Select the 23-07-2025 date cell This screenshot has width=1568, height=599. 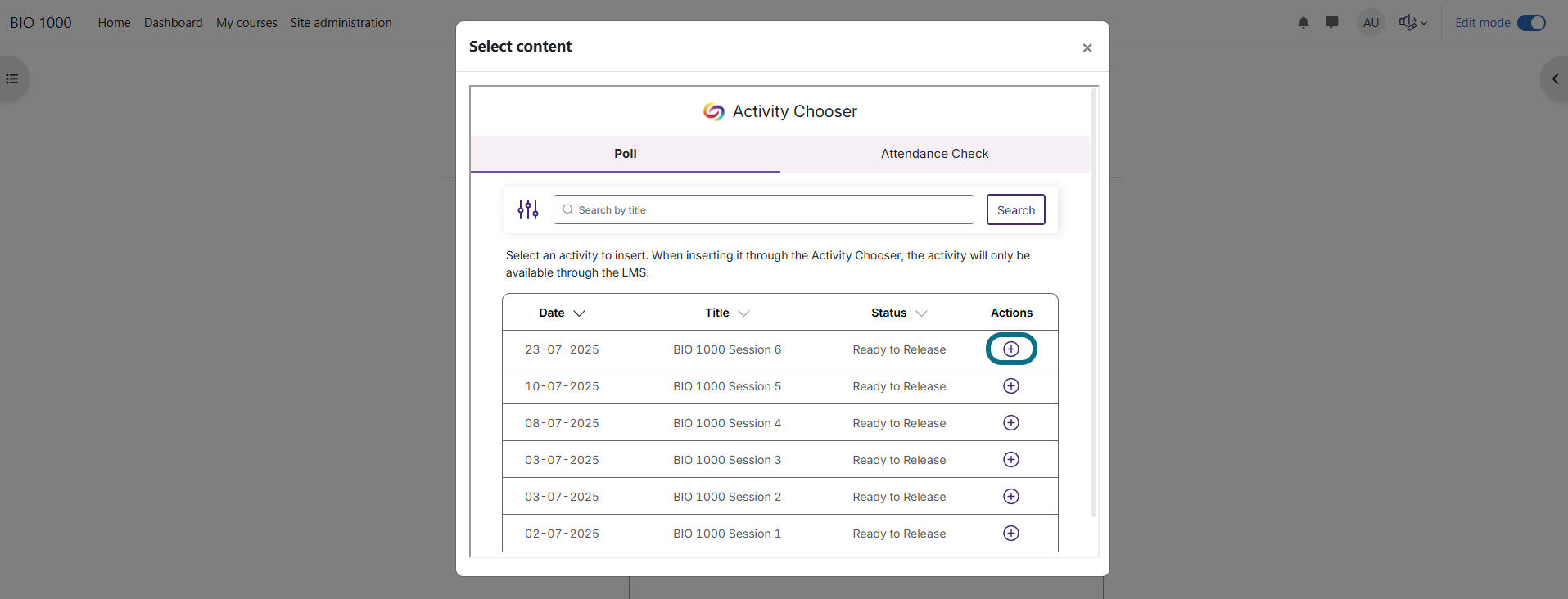tap(562, 349)
